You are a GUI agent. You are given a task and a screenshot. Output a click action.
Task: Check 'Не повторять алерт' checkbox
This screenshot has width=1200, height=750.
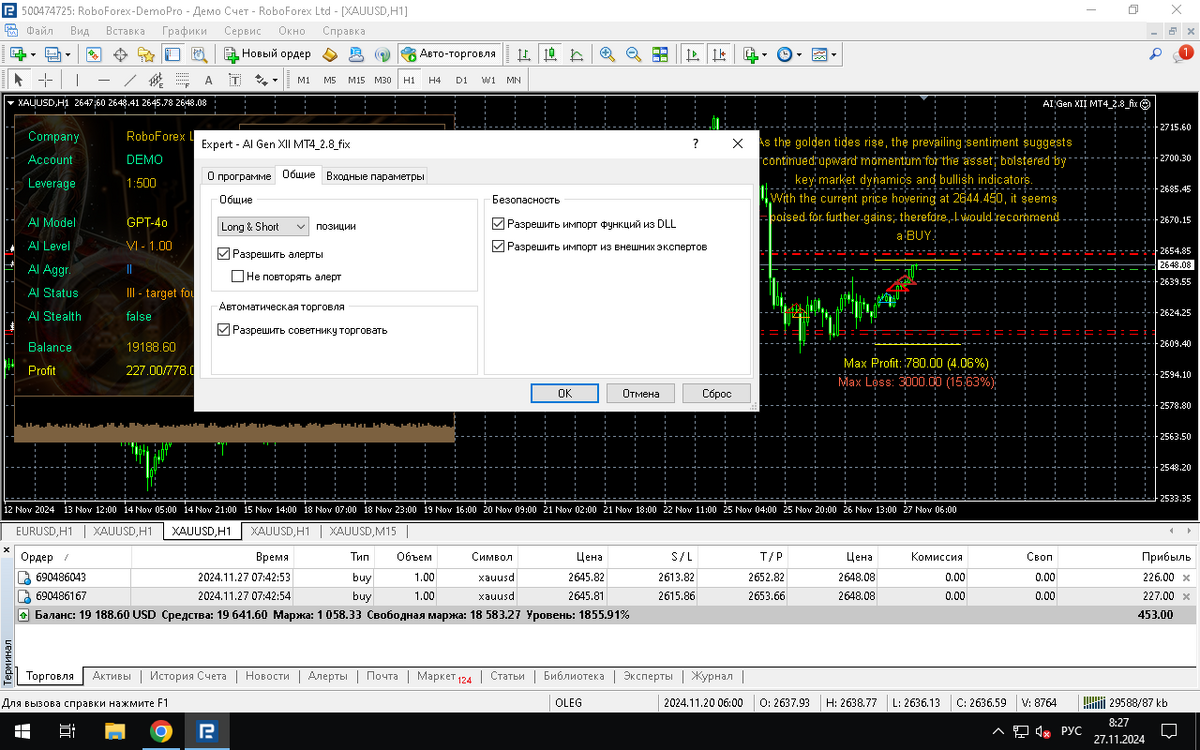click(x=238, y=276)
